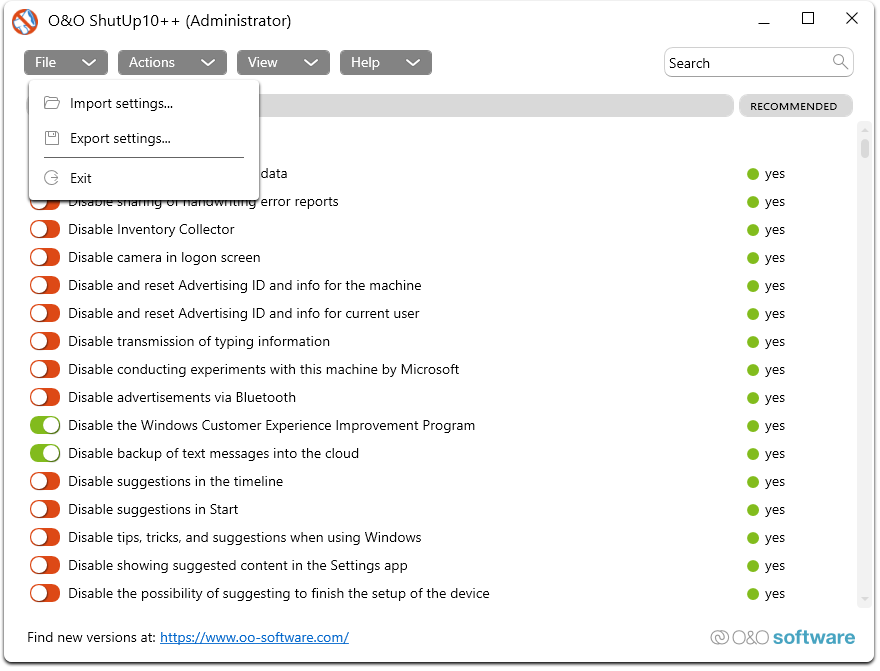Click yes label for Customer Experience Improvement row
This screenshot has height=671, width=880.
point(774,426)
